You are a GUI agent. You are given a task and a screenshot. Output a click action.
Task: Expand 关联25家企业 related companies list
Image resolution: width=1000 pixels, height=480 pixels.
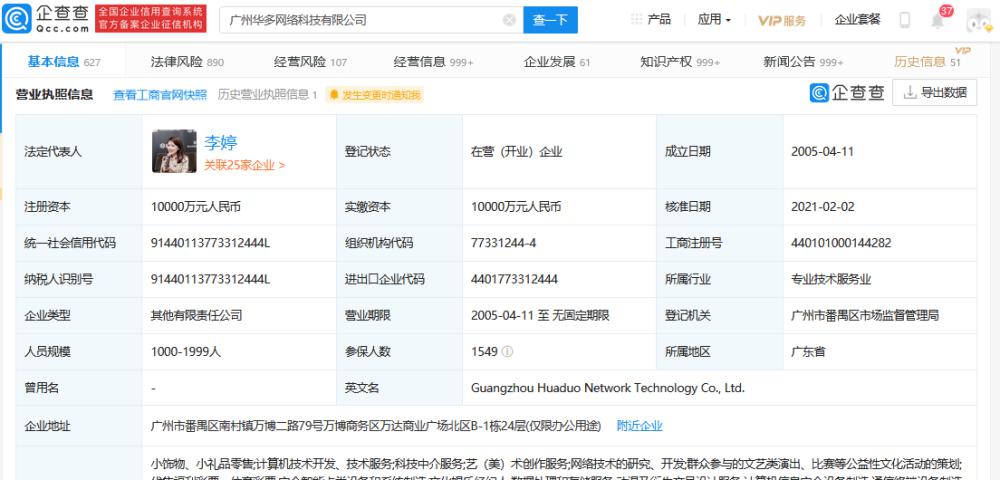coord(244,165)
